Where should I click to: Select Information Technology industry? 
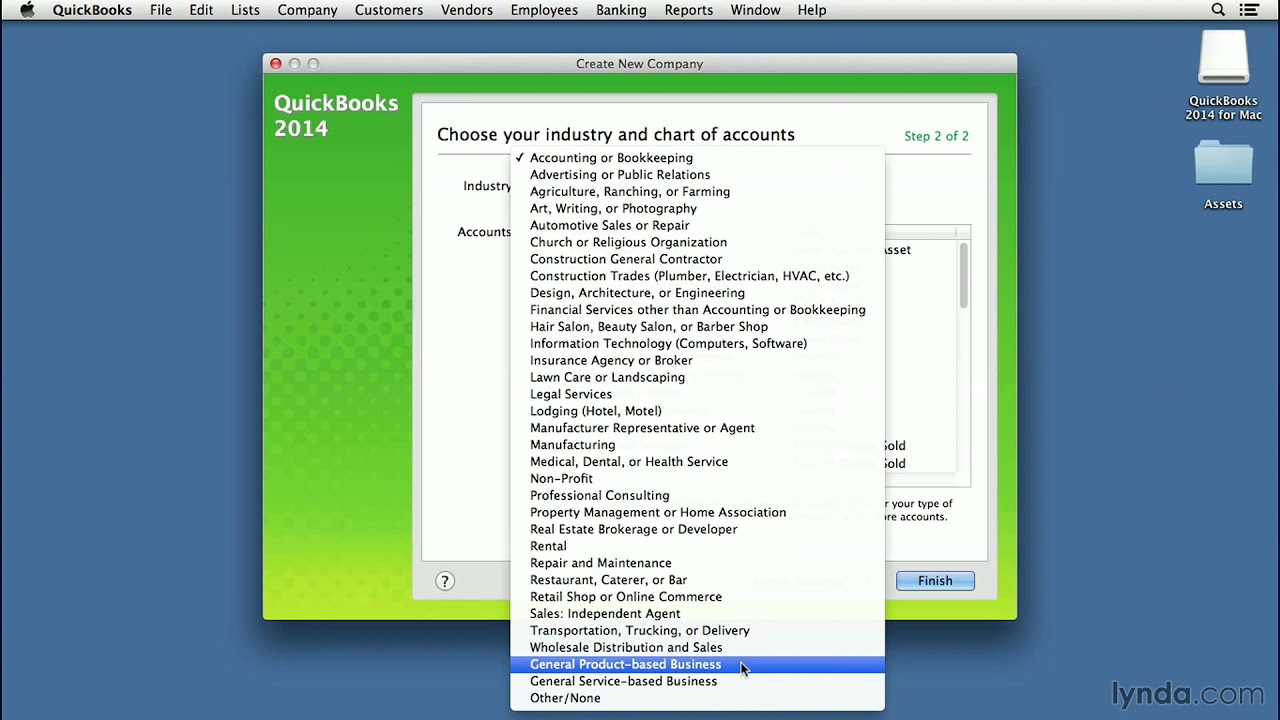(x=697, y=344)
